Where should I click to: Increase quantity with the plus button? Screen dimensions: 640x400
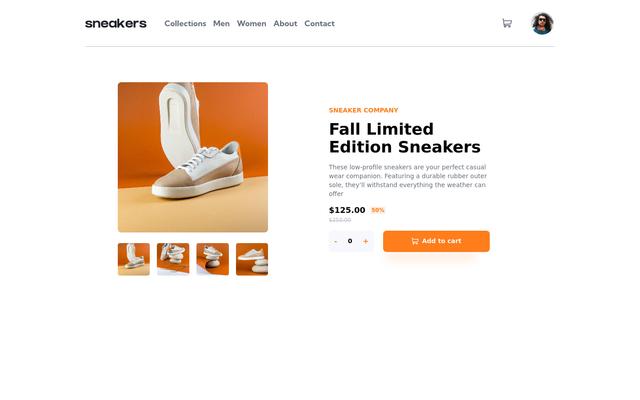pyautogui.click(x=366, y=242)
